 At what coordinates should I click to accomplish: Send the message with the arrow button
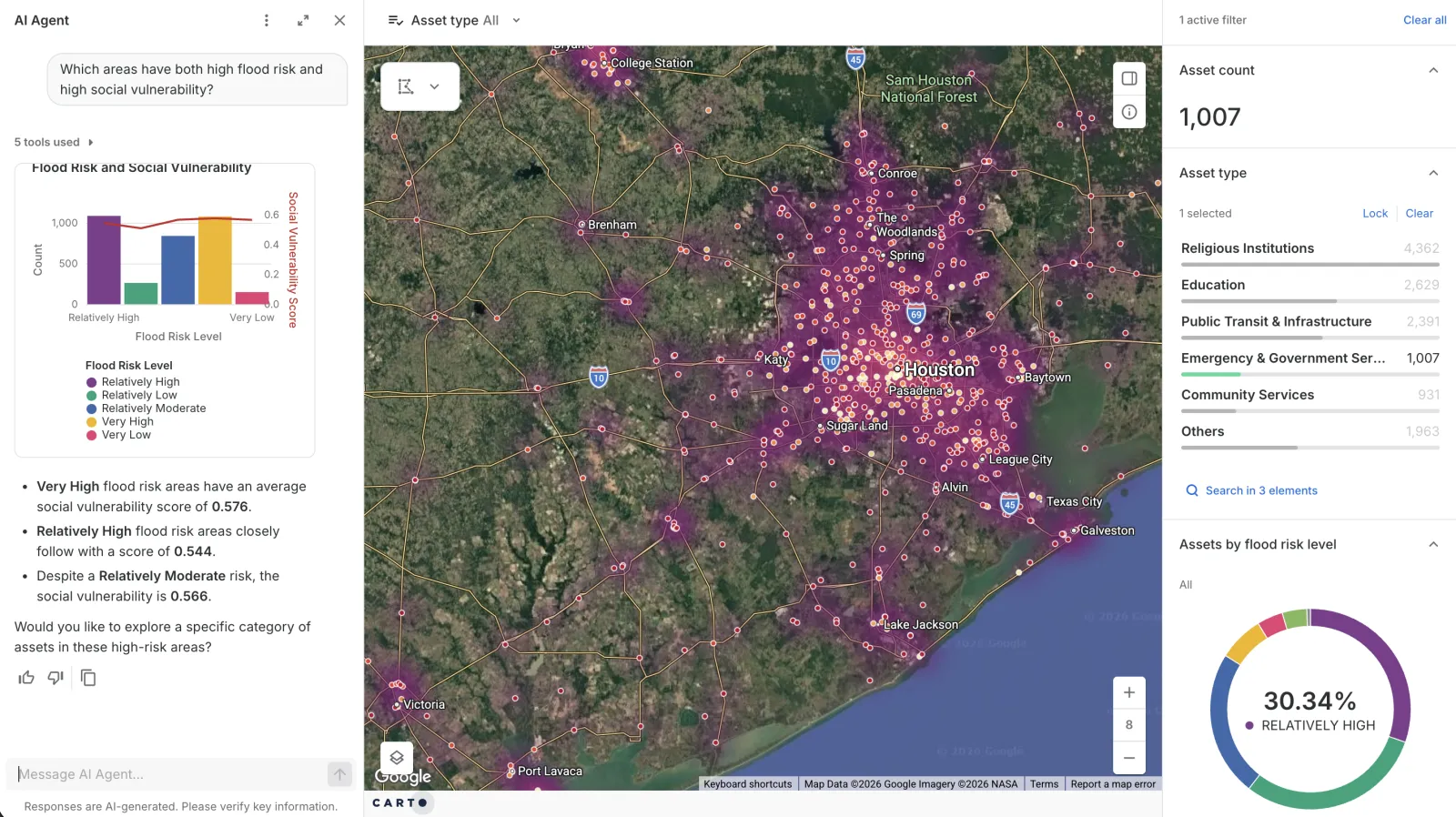point(339,774)
